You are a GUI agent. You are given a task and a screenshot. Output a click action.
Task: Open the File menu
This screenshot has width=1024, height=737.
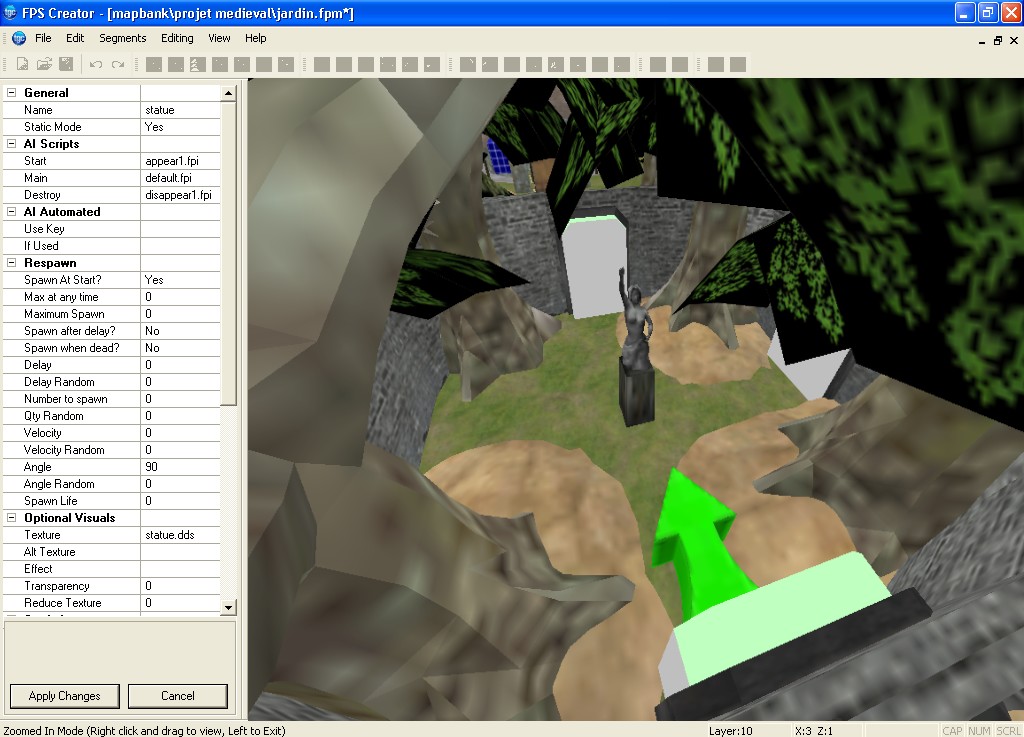click(43, 39)
